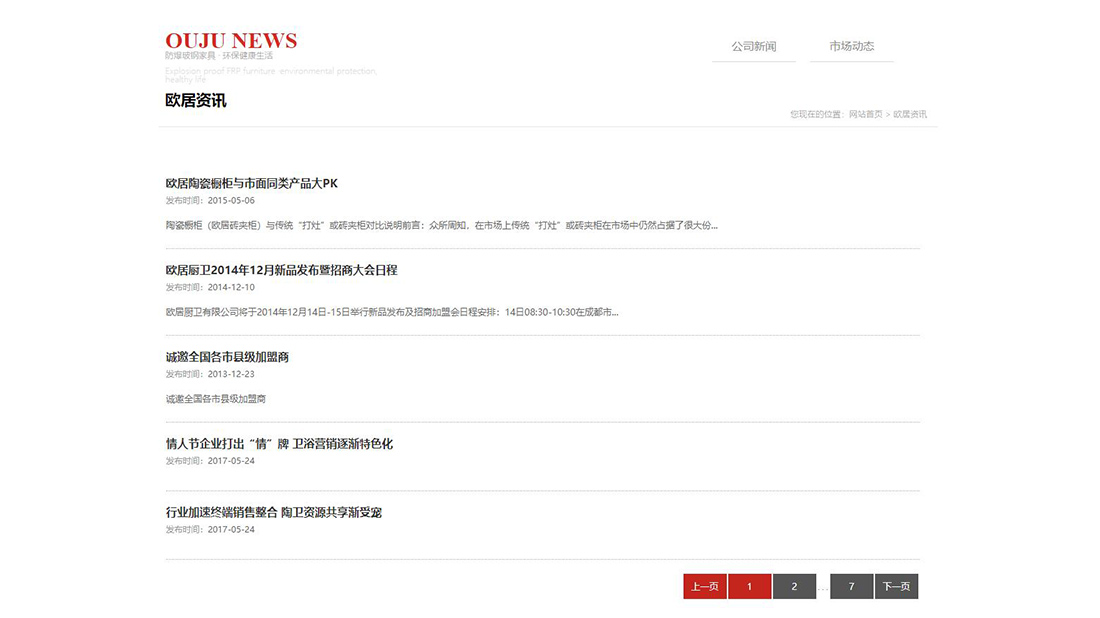Go to page 2 in pagination
This screenshot has width=1100, height=618.
click(x=794, y=586)
